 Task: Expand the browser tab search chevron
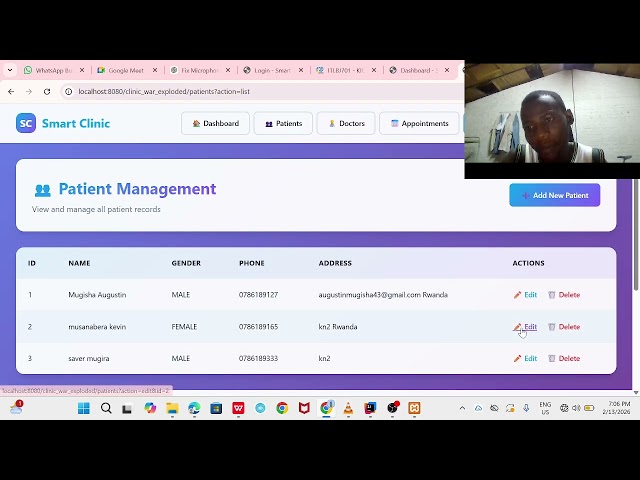click(x=10, y=70)
